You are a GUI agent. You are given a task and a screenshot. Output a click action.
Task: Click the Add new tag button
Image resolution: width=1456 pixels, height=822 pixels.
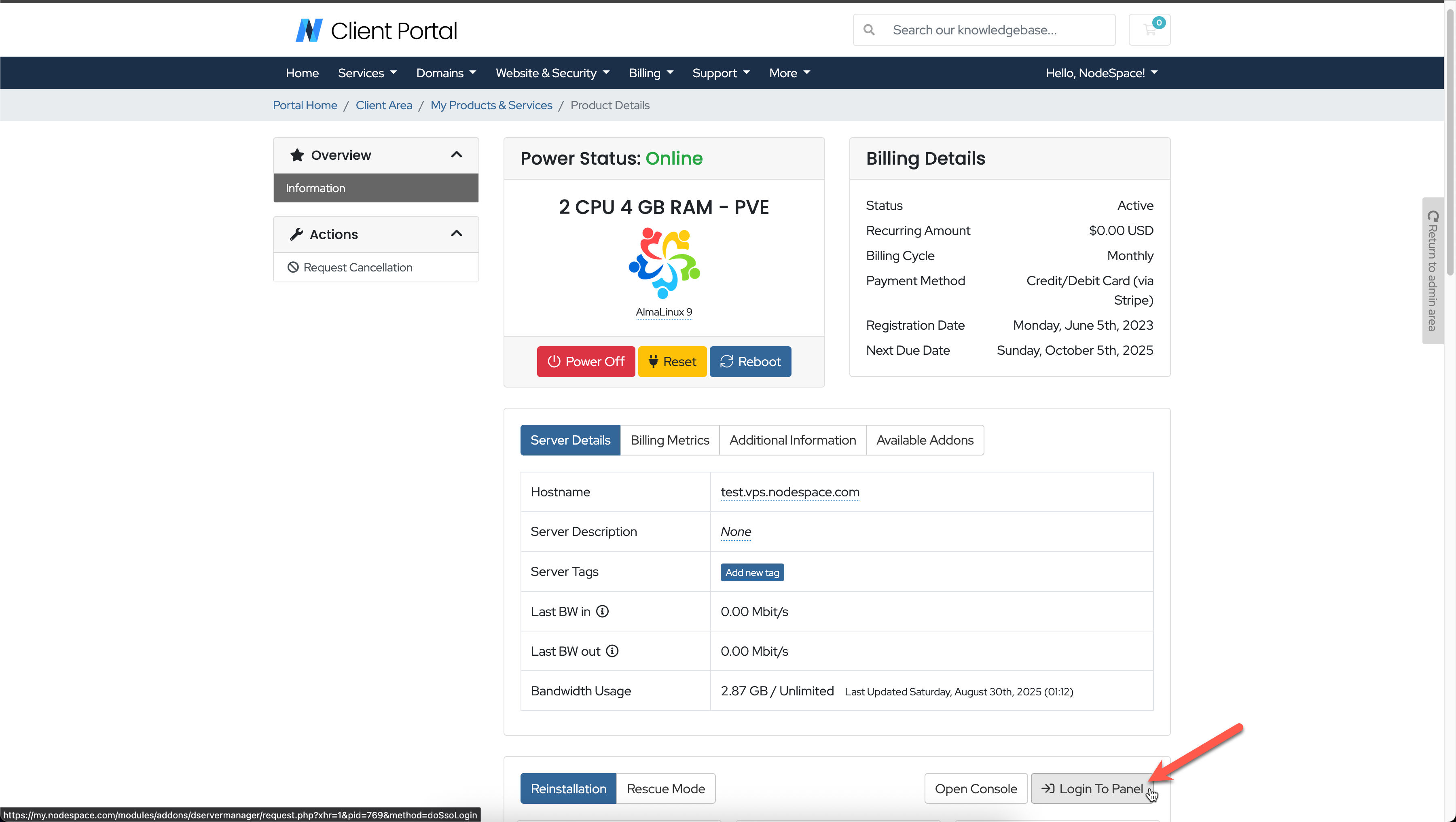[x=752, y=572]
